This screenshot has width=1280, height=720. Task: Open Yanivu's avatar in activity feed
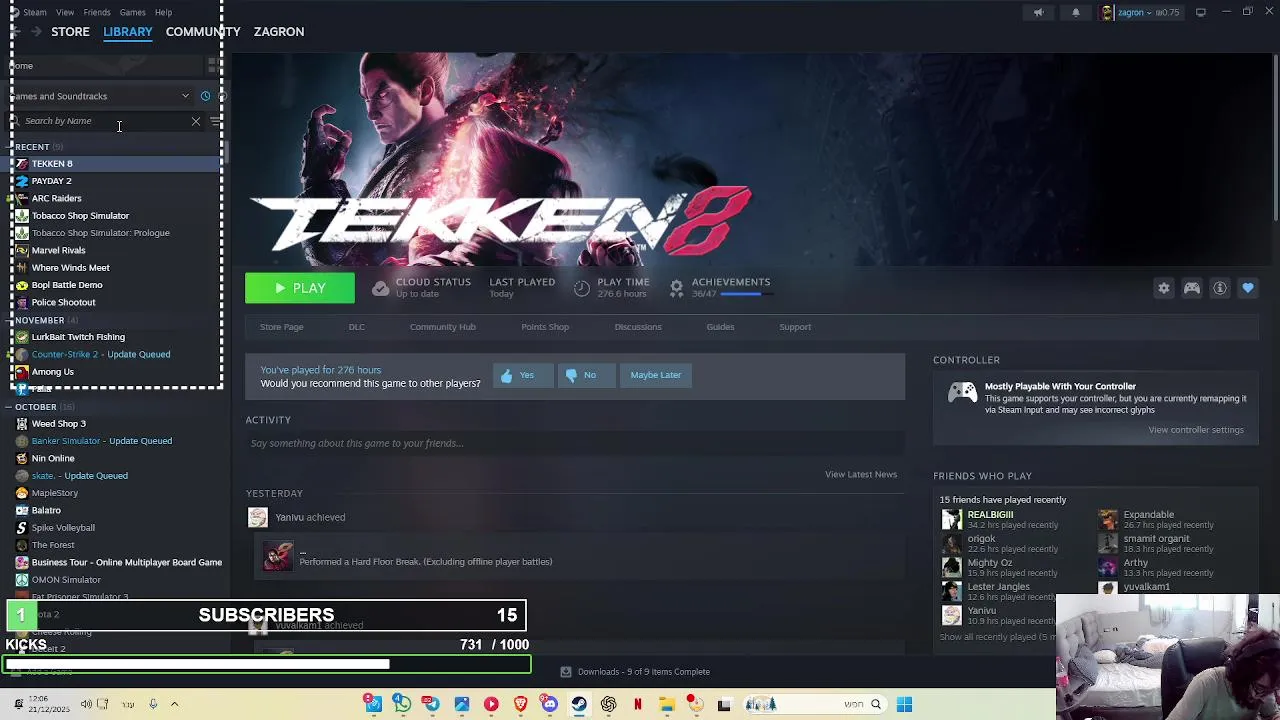(258, 517)
